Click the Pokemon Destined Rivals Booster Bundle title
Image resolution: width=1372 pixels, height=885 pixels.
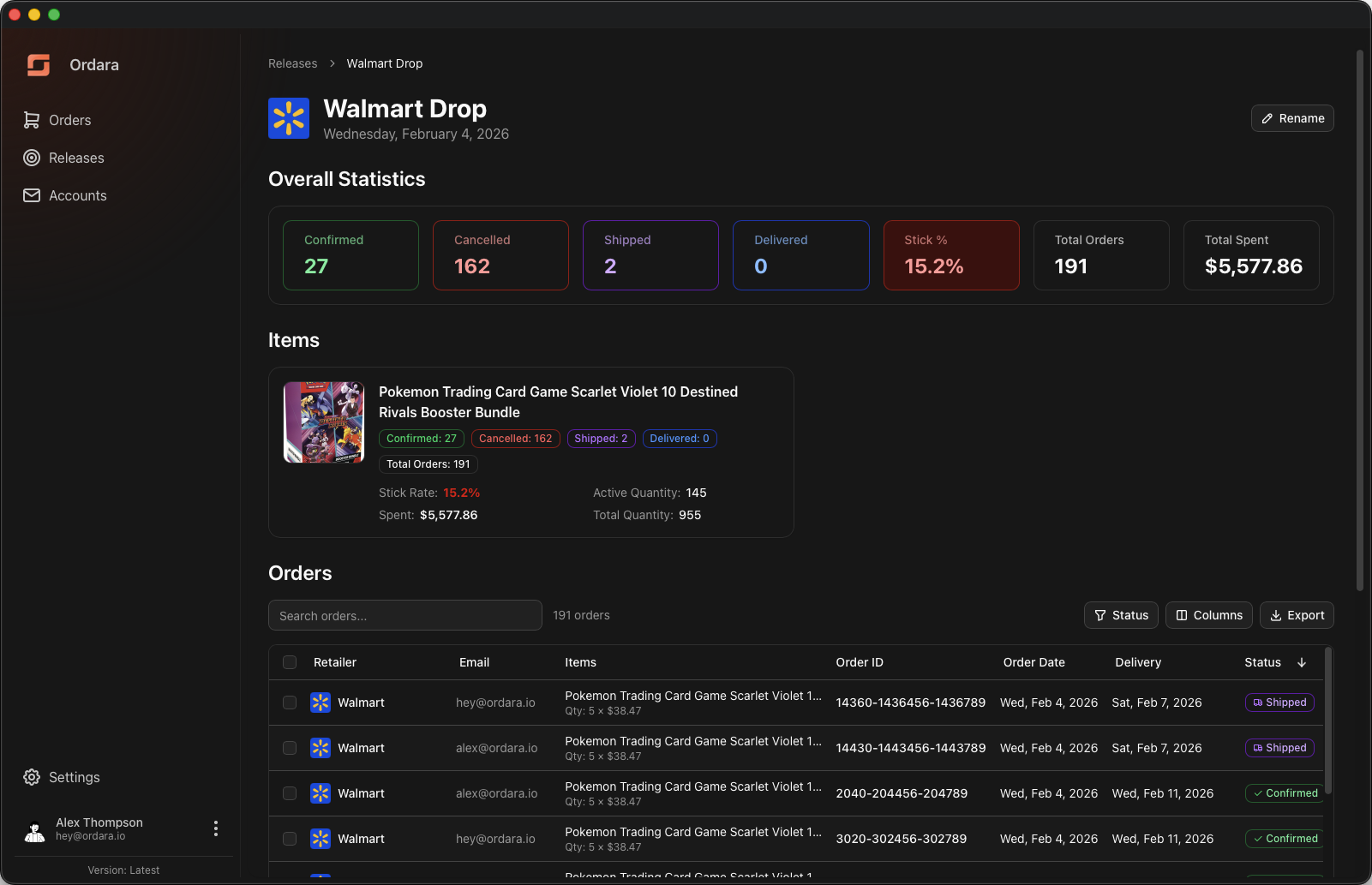(x=559, y=402)
